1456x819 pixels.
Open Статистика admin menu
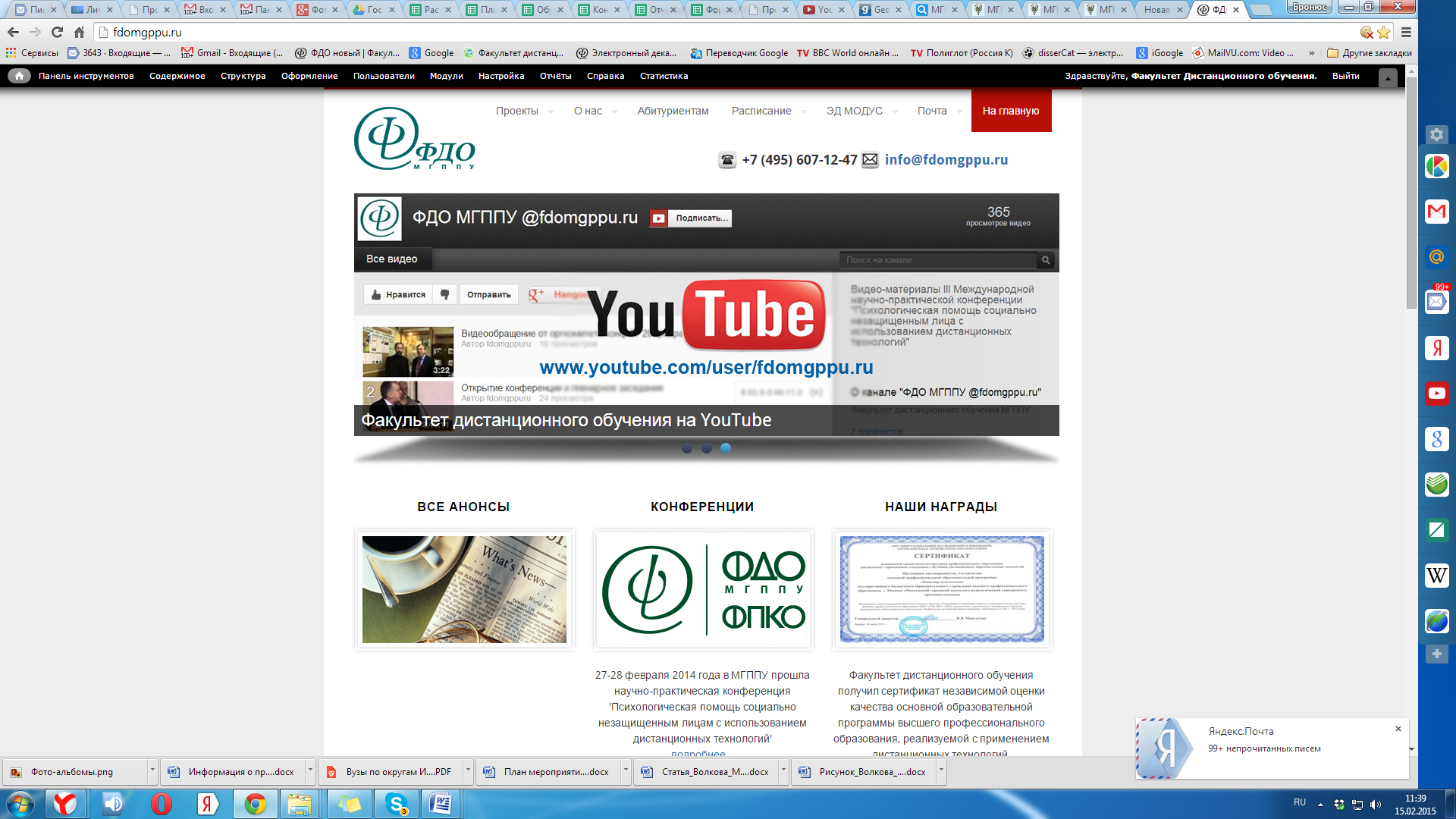click(664, 76)
